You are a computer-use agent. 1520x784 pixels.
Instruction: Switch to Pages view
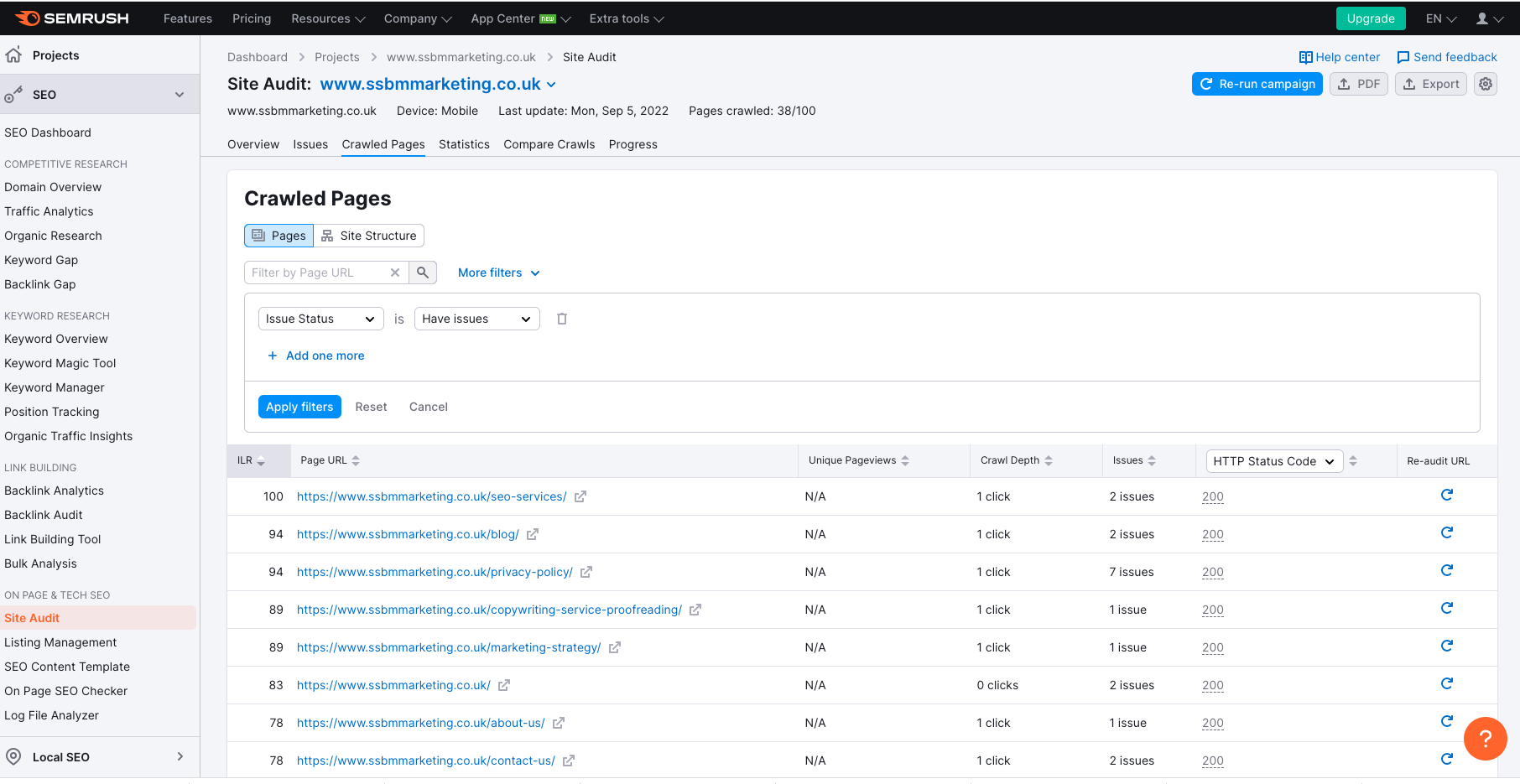pyautogui.click(x=279, y=236)
